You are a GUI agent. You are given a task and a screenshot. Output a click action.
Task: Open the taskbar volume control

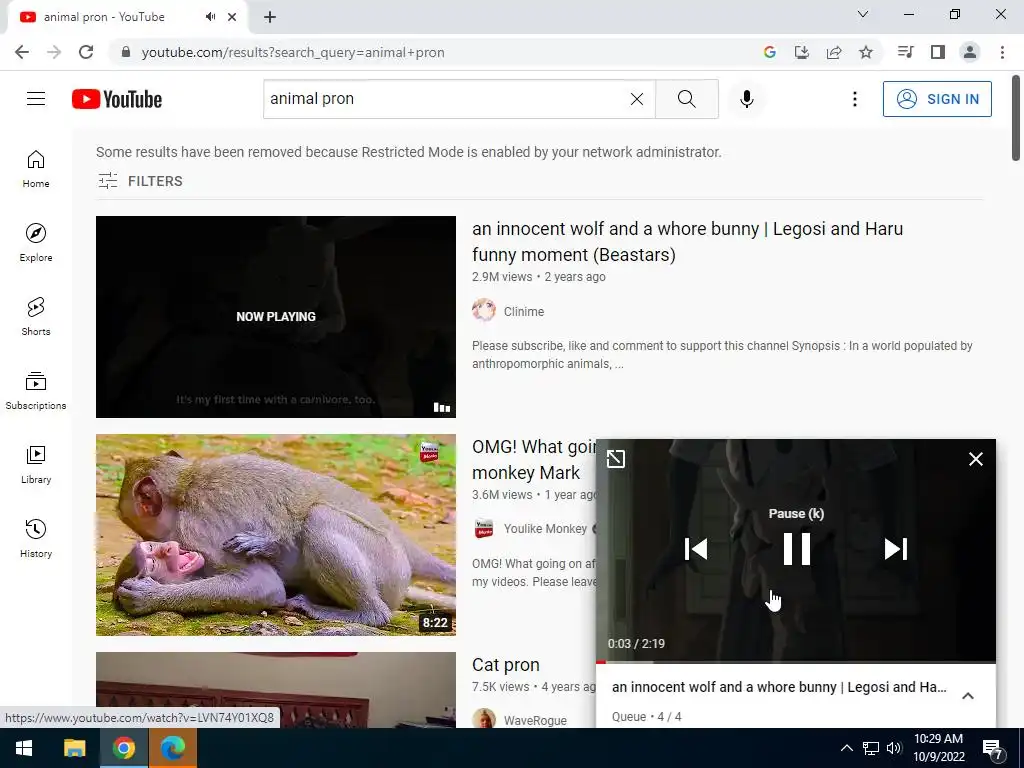pyautogui.click(x=894, y=748)
